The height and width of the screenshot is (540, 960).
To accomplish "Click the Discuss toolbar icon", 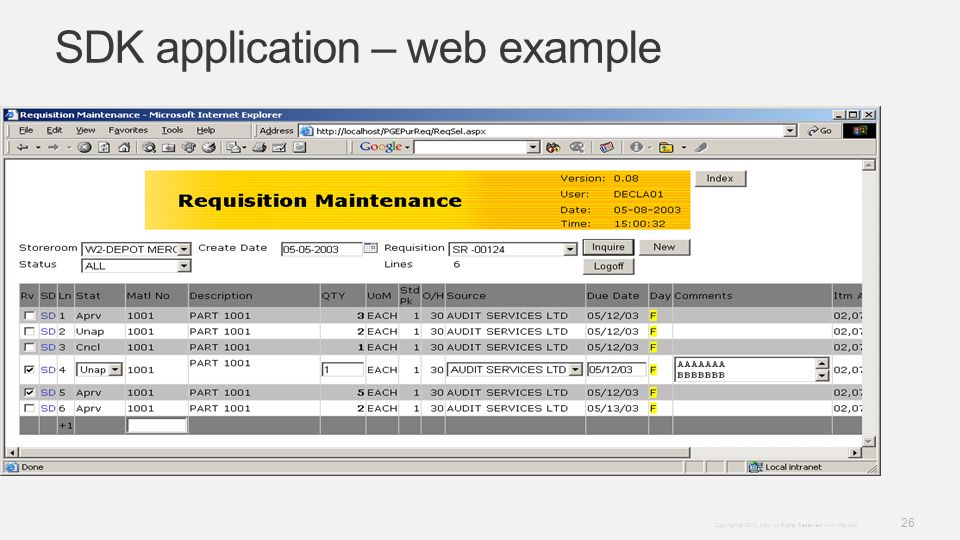I will pos(299,148).
